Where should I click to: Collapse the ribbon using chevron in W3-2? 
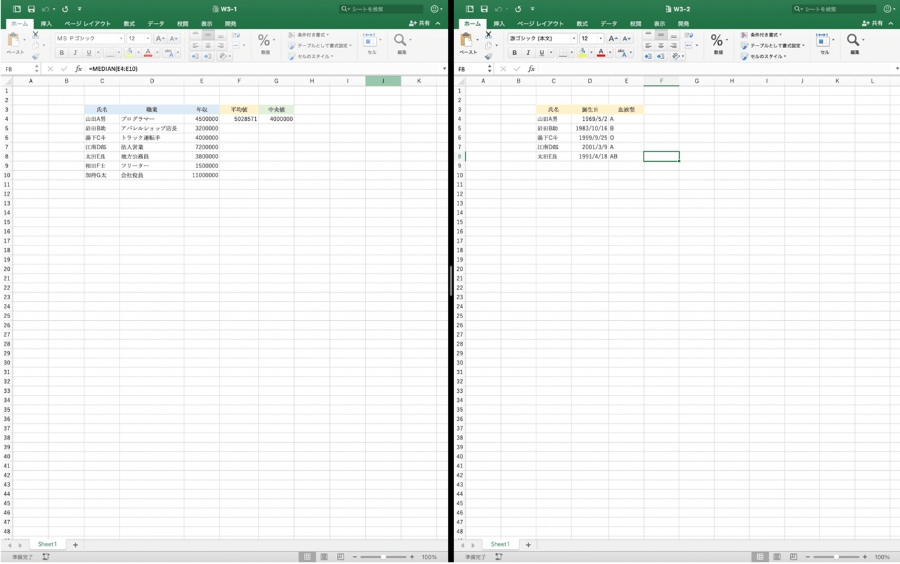point(891,24)
